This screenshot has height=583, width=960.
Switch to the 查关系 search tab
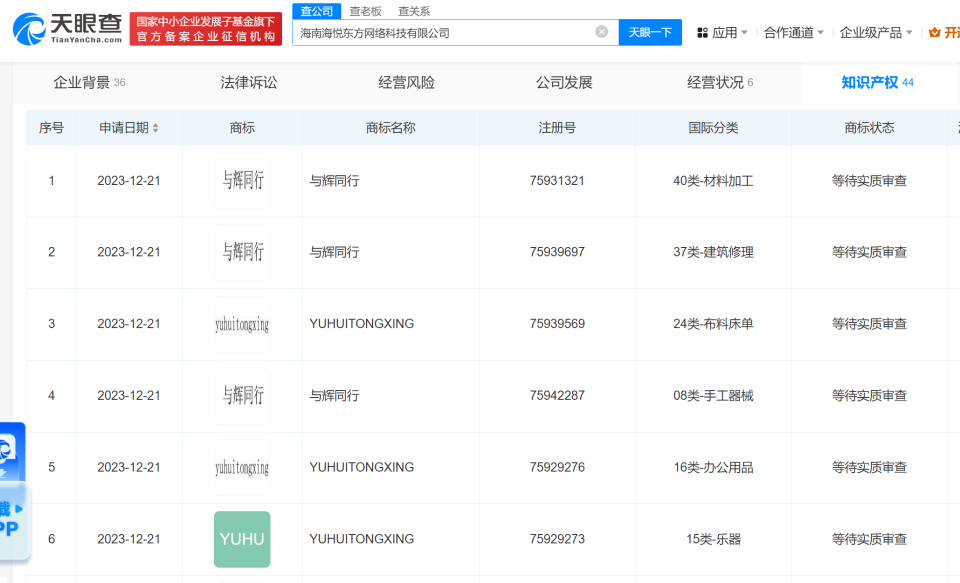pyautogui.click(x=414, y=11)
